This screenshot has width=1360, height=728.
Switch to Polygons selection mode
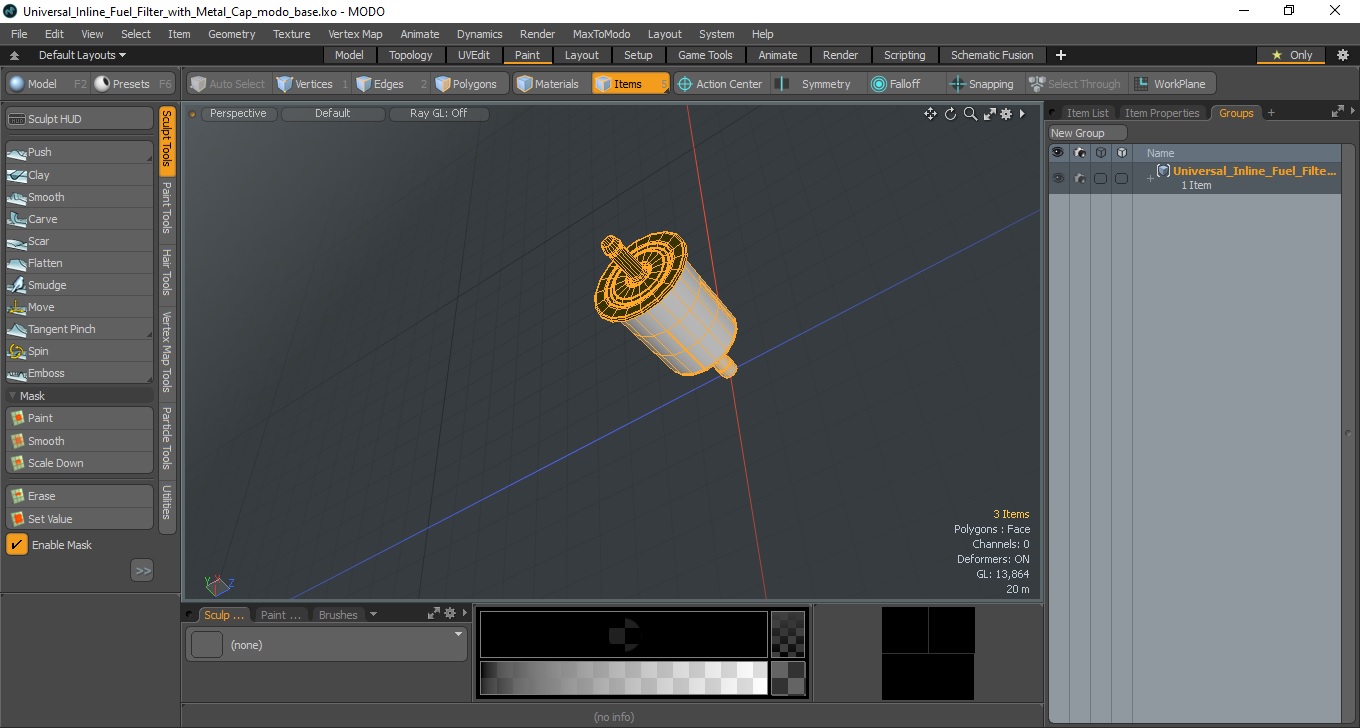click(470, 84)
